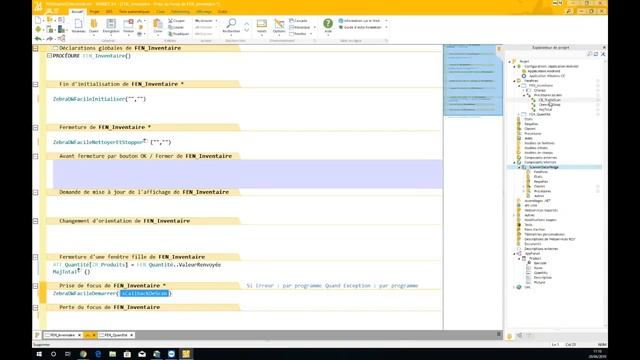
Task: Click the Copier button in ribbon
Action: (x=176, y=27)
